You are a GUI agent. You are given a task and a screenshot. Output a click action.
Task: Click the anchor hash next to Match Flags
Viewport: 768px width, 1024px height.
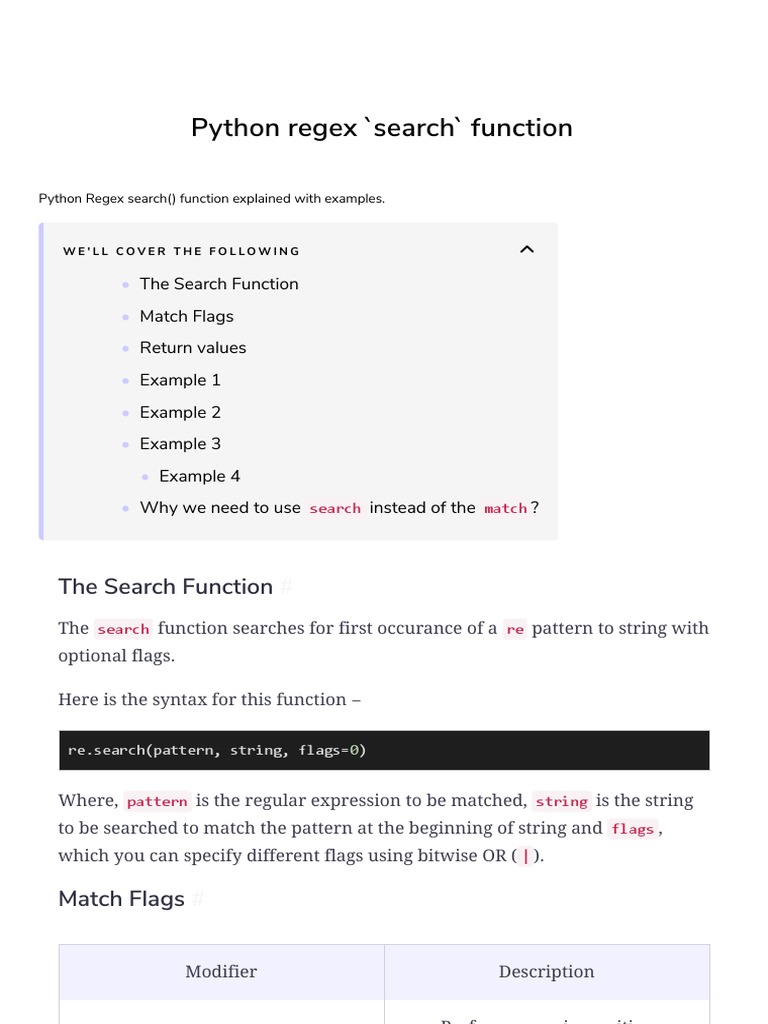pos(198,899)
